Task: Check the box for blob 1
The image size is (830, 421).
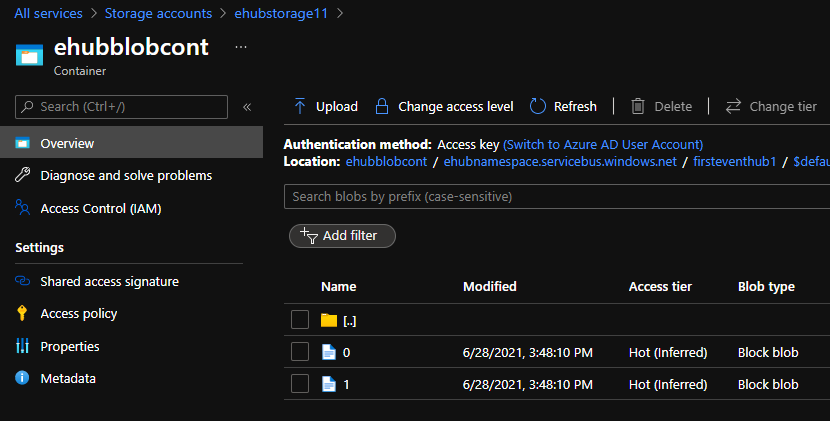Action: 300,384
